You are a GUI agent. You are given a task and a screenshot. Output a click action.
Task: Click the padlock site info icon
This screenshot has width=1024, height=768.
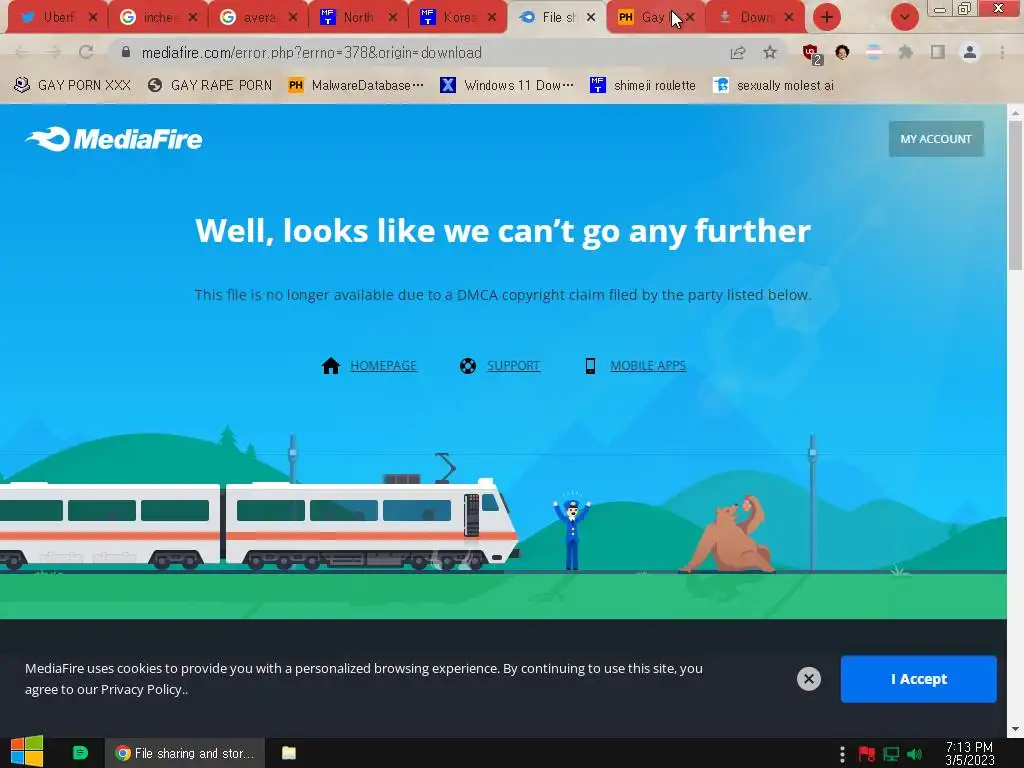click(x=125, y=52)
